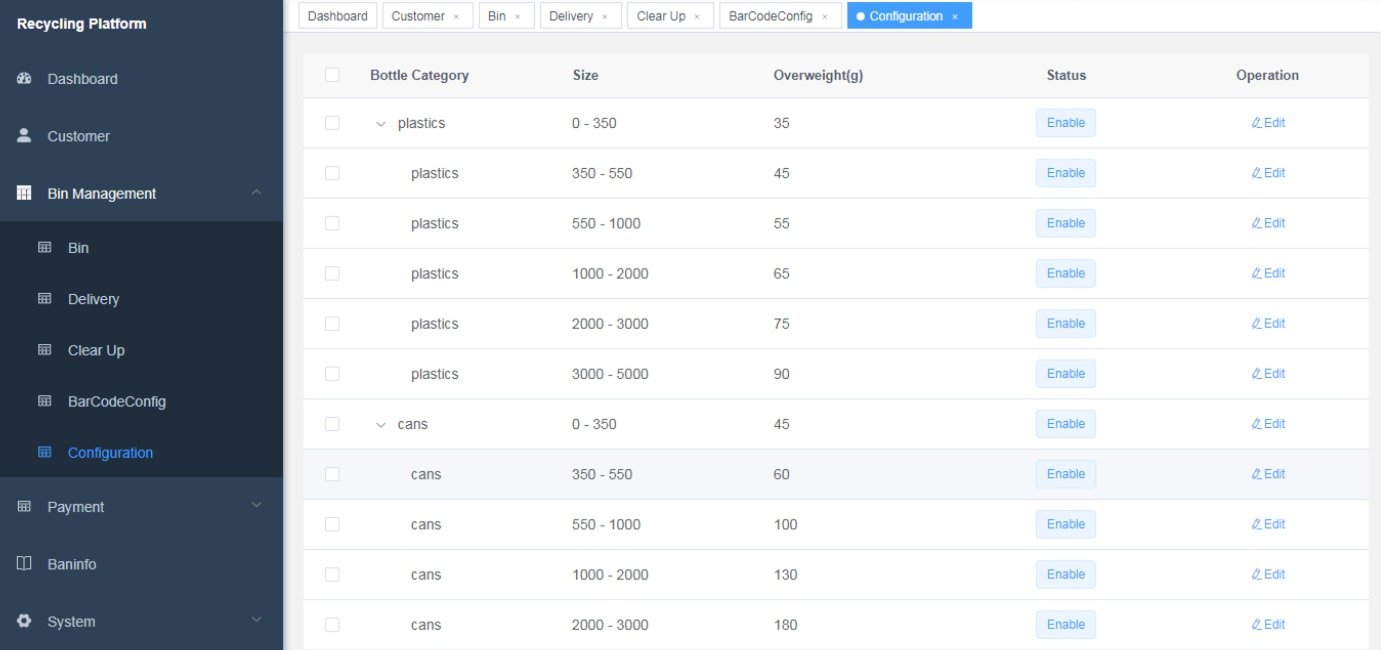This screenshot has height=650, width=1381.
Task: Collapse the cans category tree row
Action: coord(380,425)
